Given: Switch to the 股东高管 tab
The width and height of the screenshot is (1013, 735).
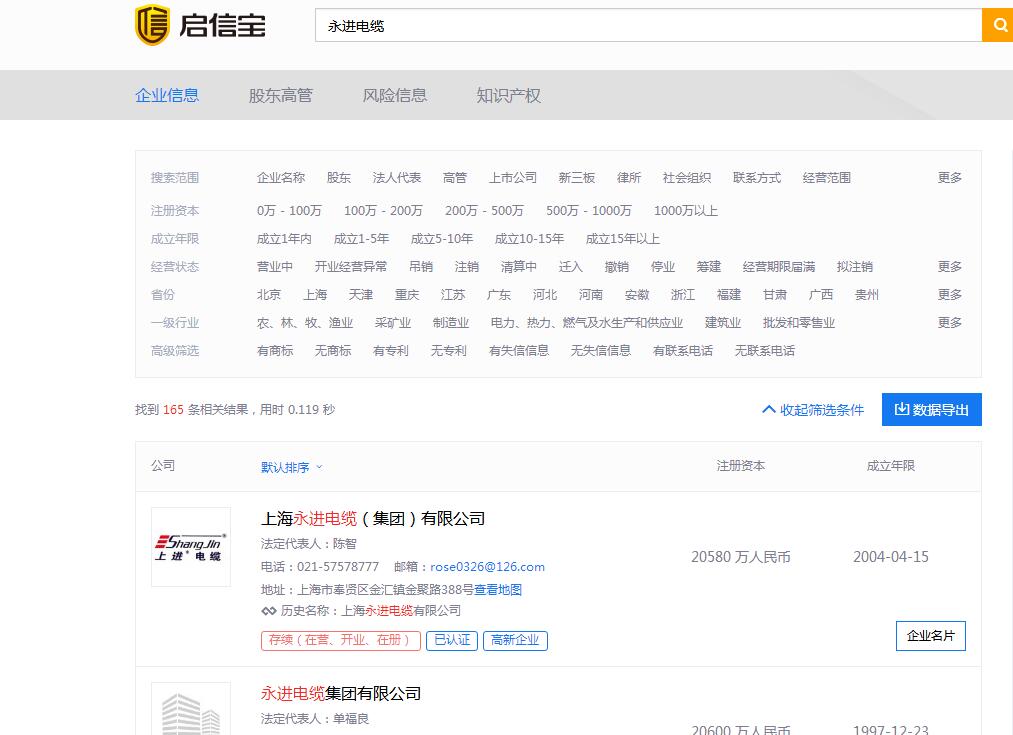Looking at the screenshot, I should pos(280,96).
